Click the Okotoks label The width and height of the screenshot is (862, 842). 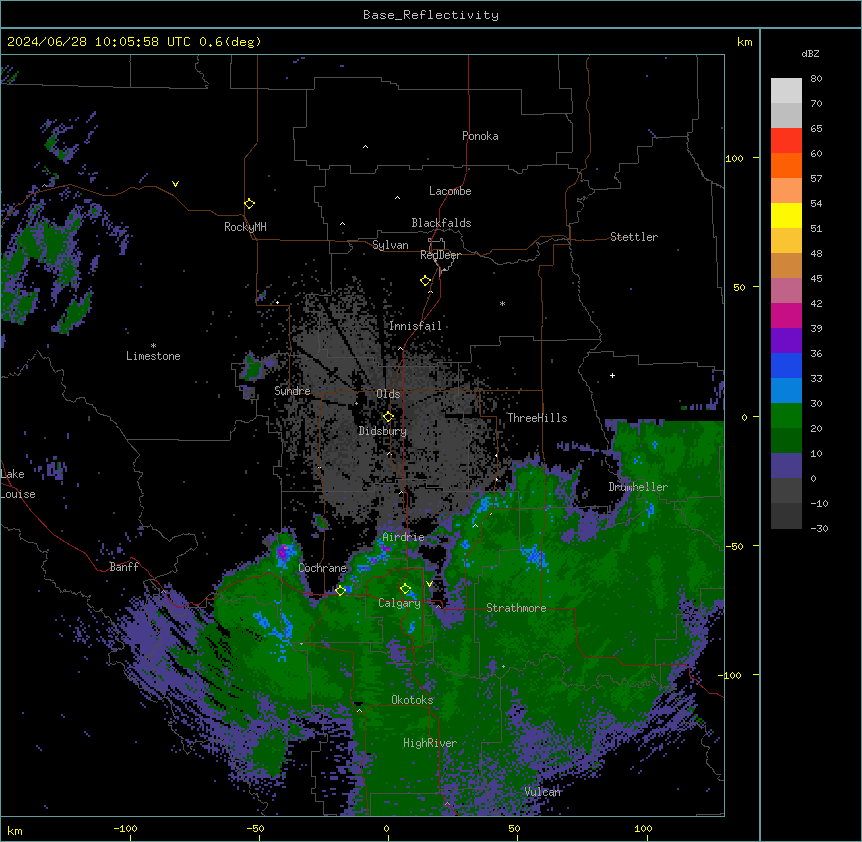click(x=412, y=700)
